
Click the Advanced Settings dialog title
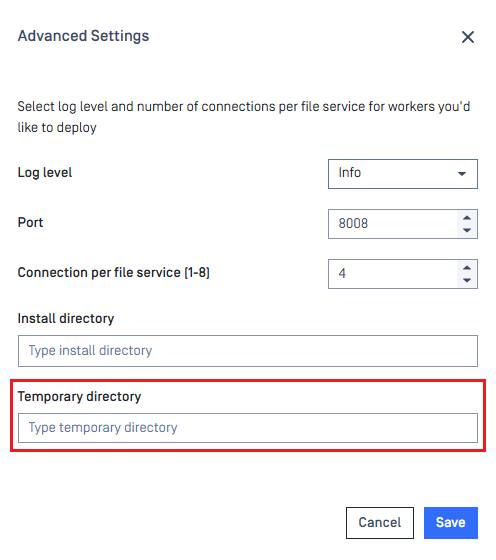(x=83, y=36)
